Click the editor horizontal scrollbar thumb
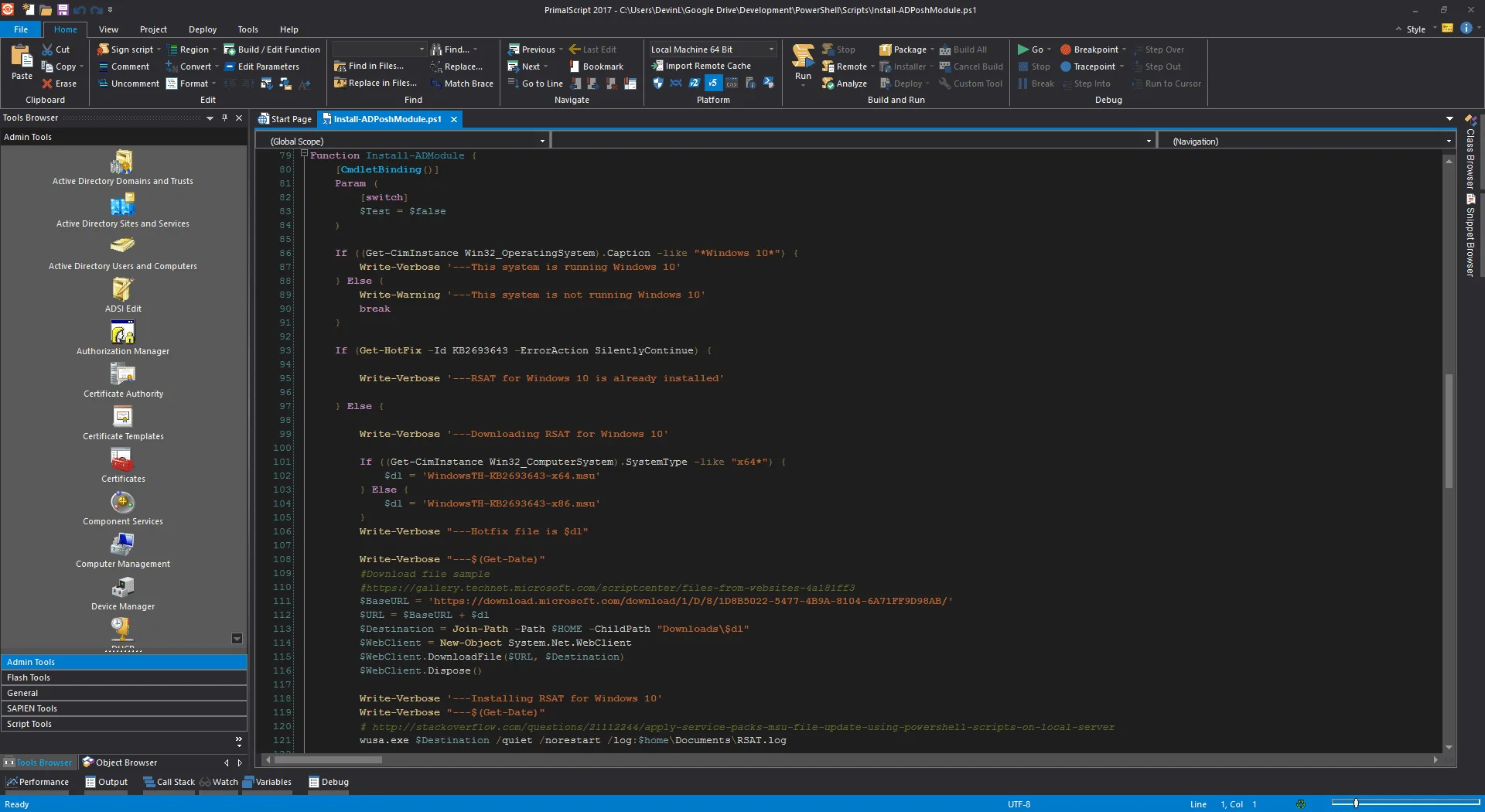The height and width of the screenshot is (812, 1485). (x=328, y=759)
